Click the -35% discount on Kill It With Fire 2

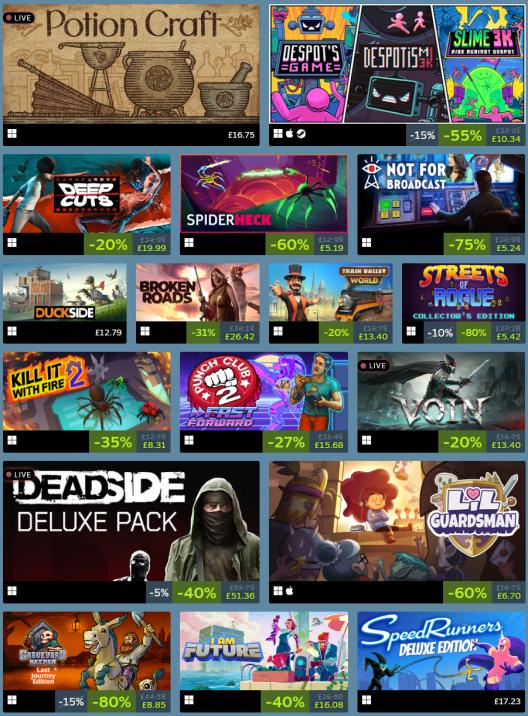click(113, 442)
